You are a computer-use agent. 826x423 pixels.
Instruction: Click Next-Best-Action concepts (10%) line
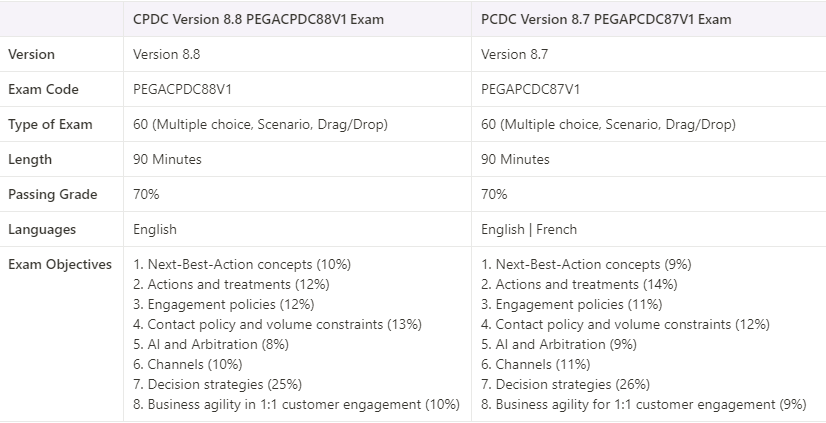tap(242, 264)
